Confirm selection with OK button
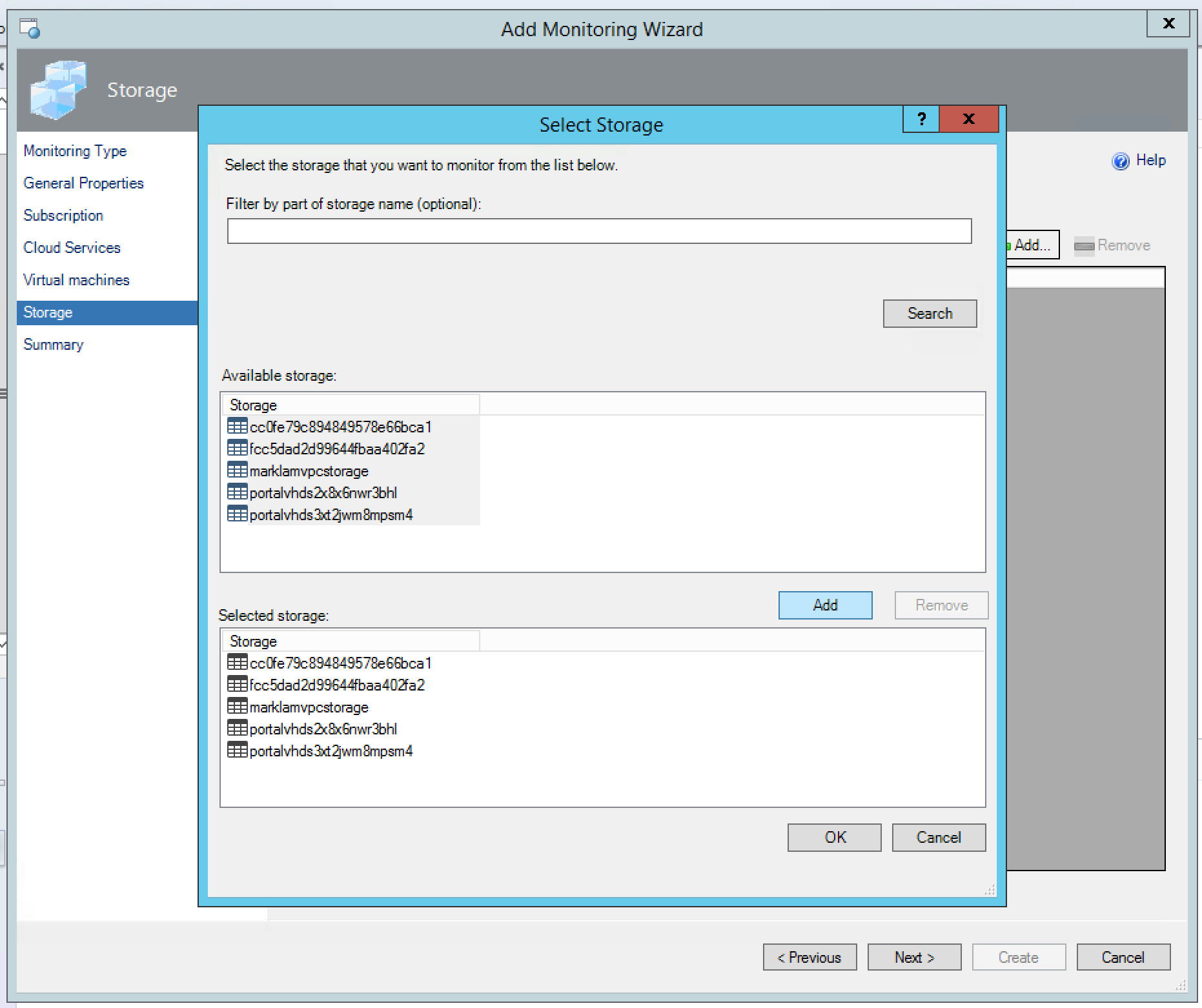 coord(834,838)
